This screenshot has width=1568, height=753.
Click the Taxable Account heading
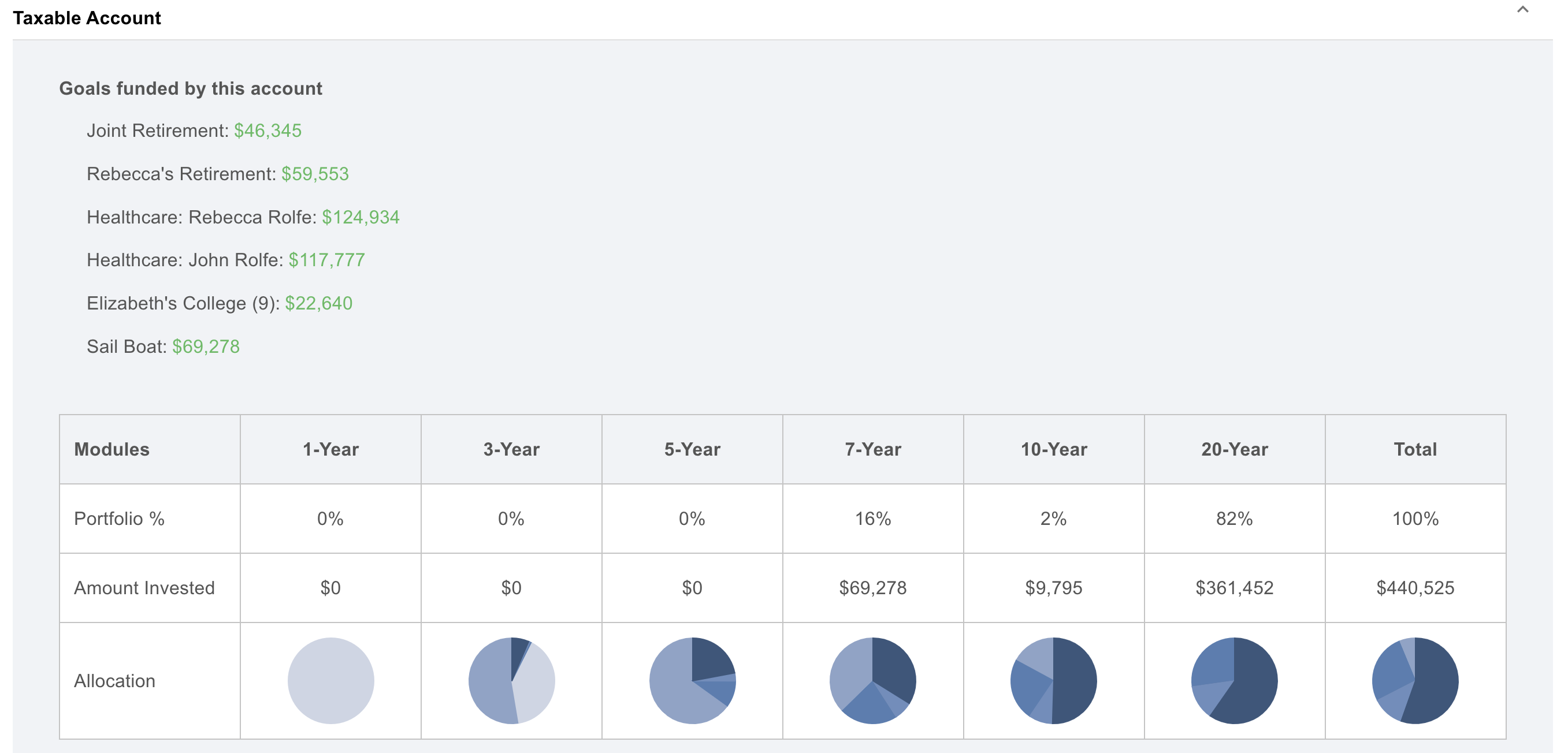pos(87,18)
